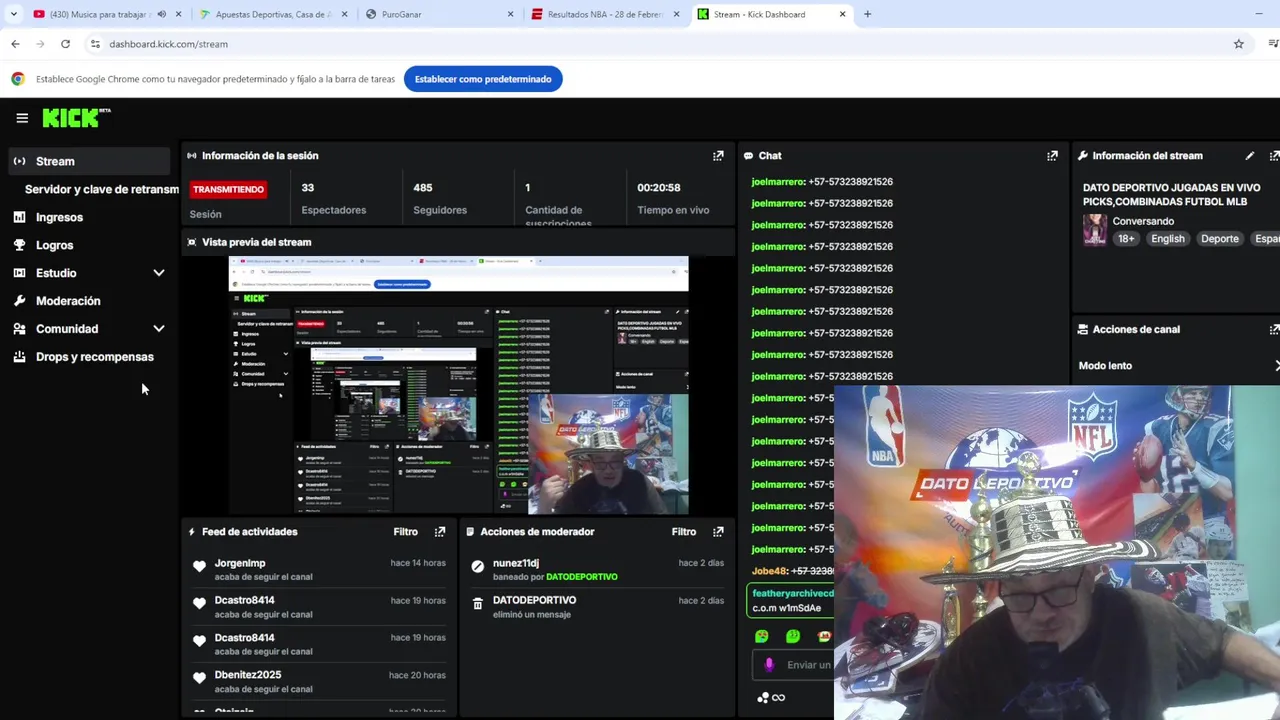Screen dimensions: 1280x720
Task: Switch to the Resultados NBA browser tab
Action: click(605, 14)
